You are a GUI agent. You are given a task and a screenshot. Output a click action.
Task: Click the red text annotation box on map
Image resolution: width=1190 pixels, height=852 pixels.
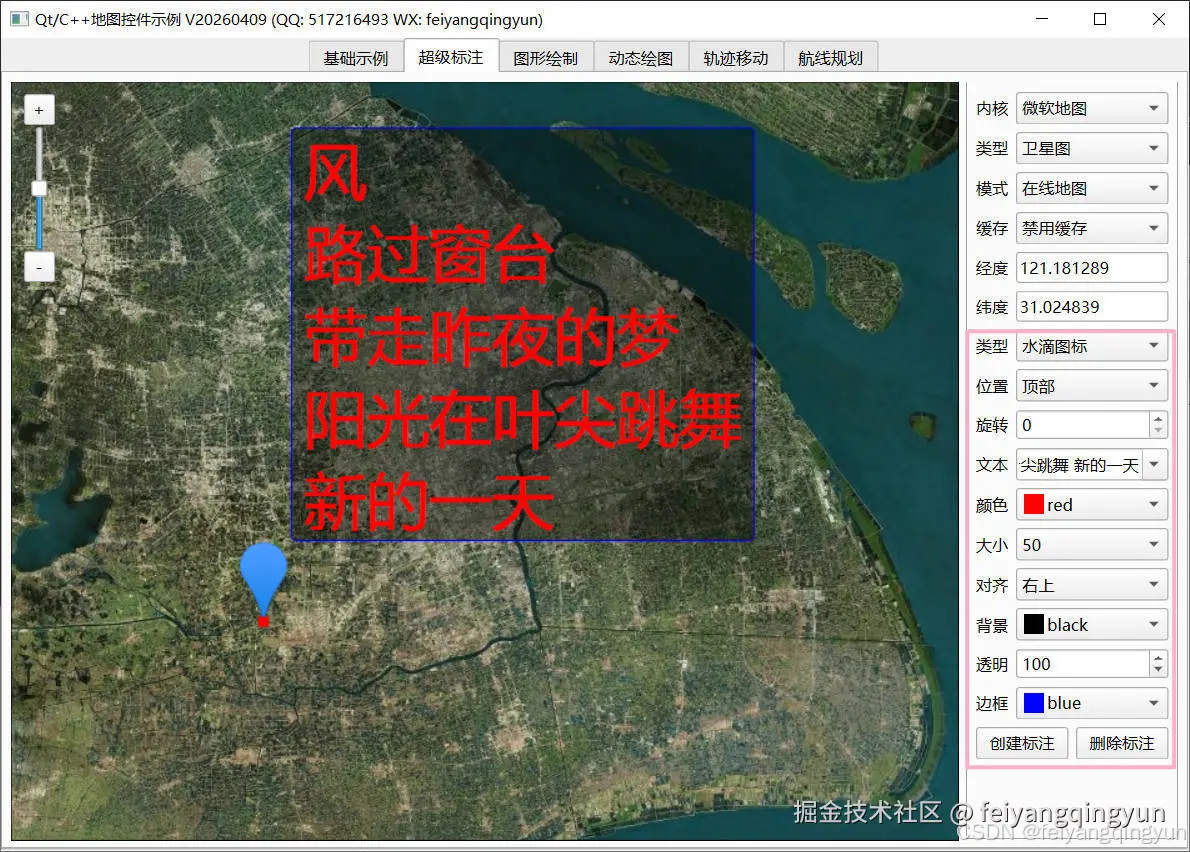(523, 334)
